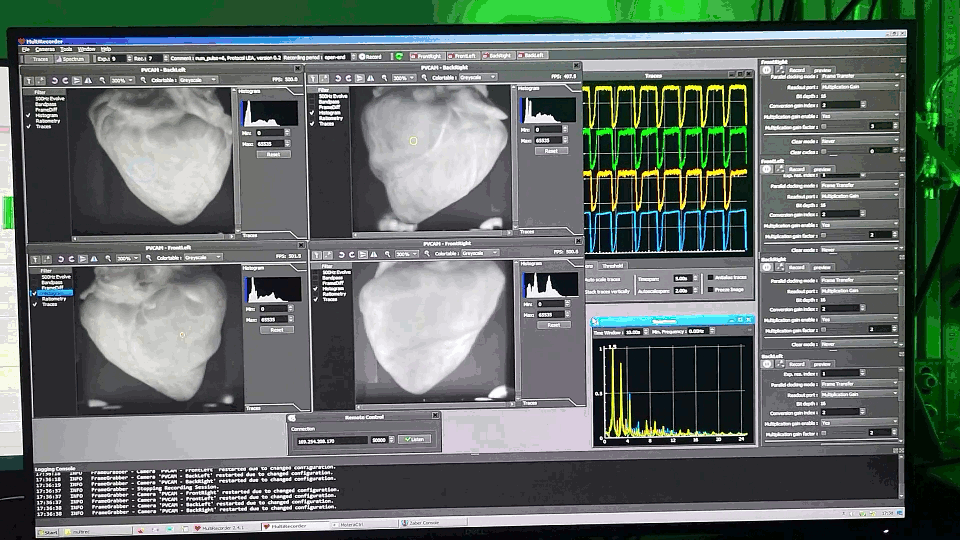
Task: Open Colortable Greyscale dropdown in BackLeft window
Action: [x=197, y=80]
